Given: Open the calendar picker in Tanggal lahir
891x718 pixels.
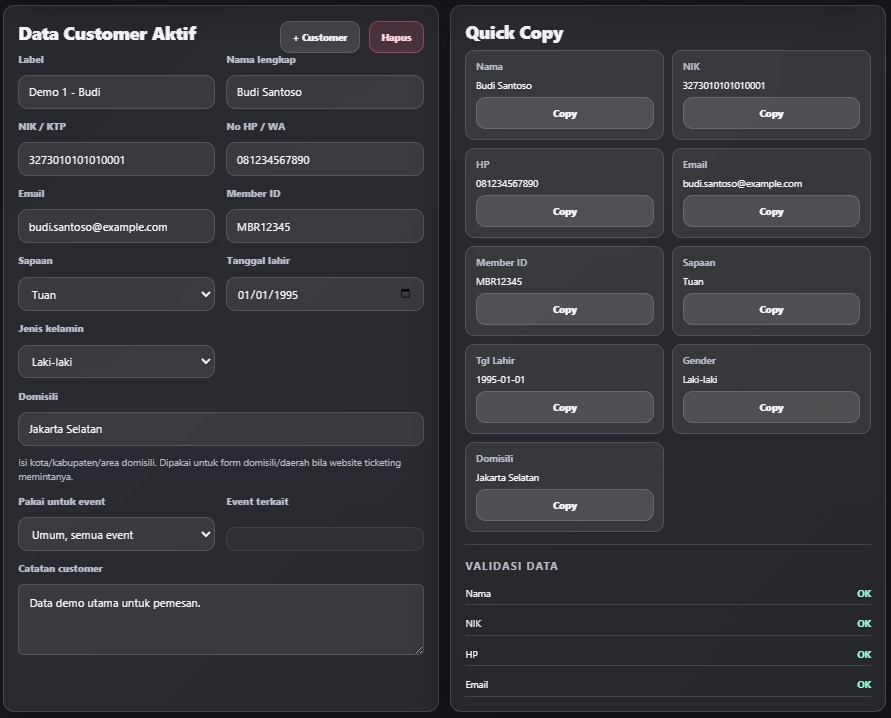Looking at the screenshot, I should 405,294.
